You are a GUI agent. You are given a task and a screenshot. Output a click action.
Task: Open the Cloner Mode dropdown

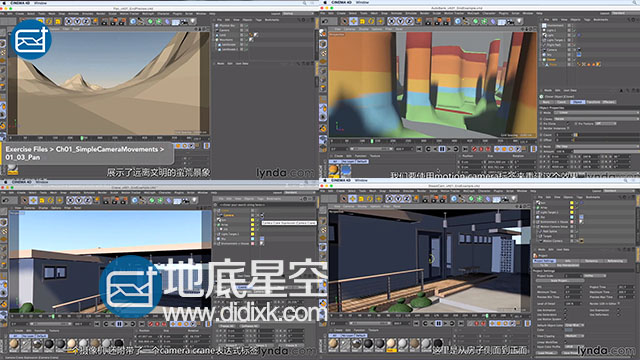596,112
